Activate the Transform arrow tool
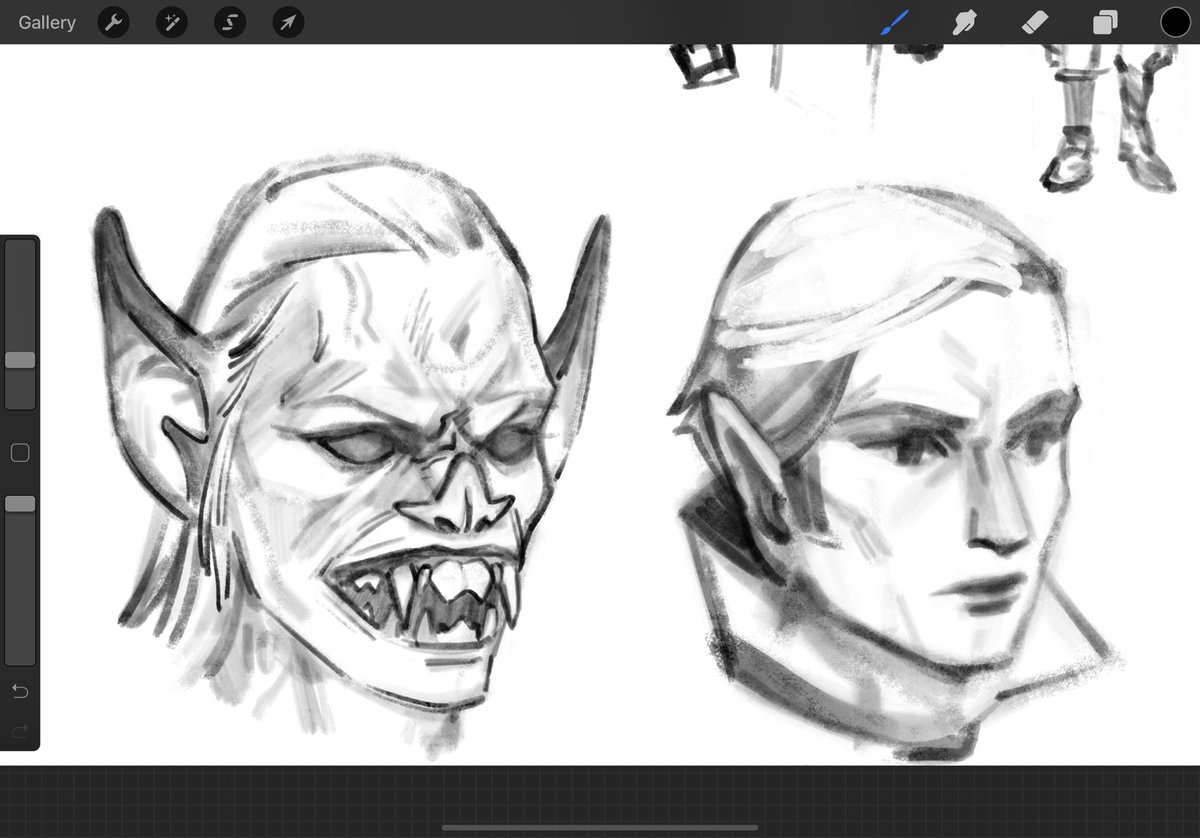Image resolution: width=1200 pixels, height=838 pixels. (x=288, y=22)
